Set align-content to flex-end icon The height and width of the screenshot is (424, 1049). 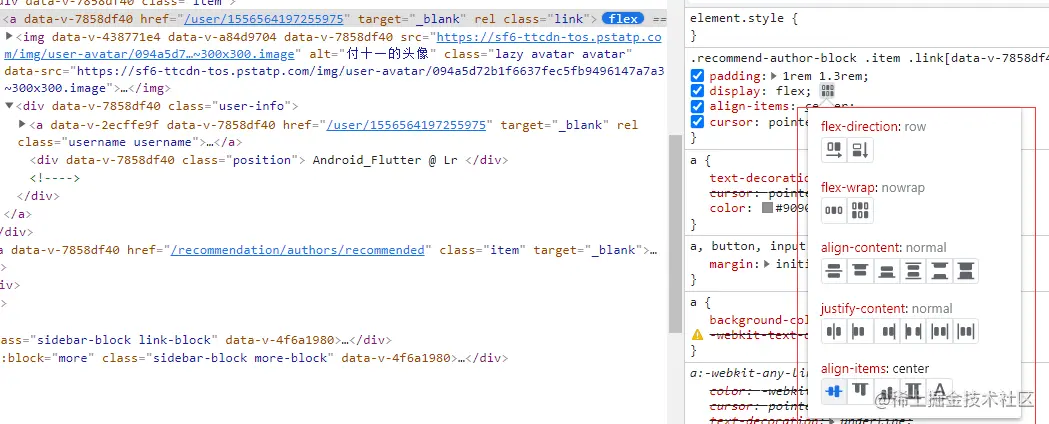(886, 271)
